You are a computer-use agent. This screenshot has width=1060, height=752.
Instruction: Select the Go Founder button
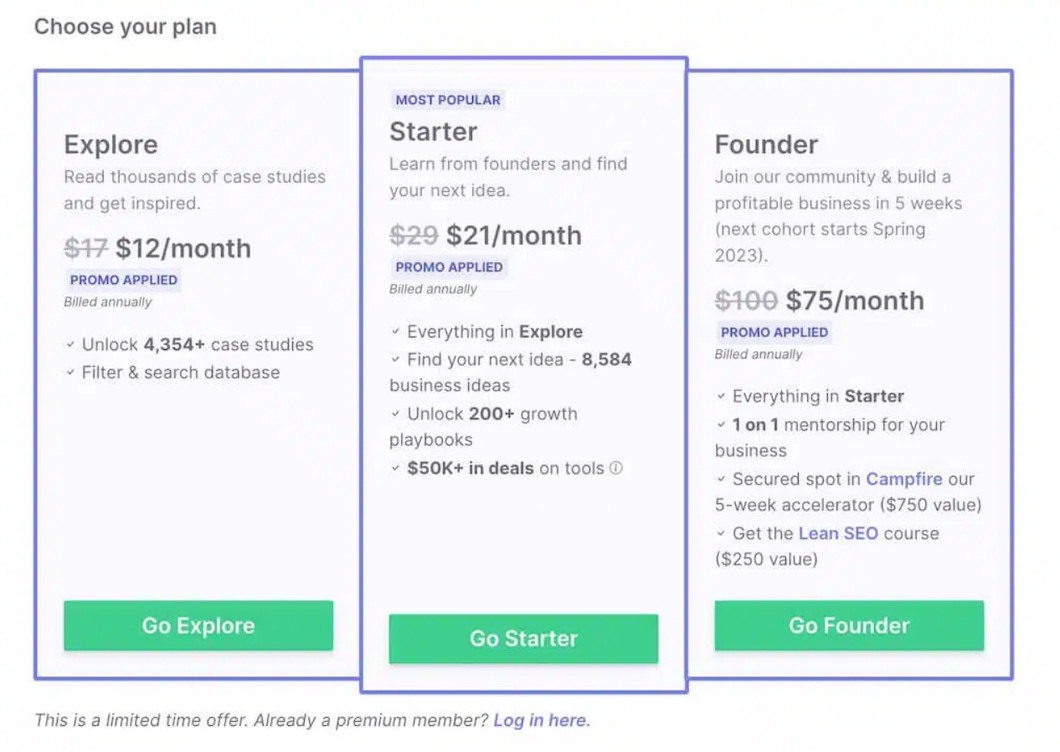(849, 626)
